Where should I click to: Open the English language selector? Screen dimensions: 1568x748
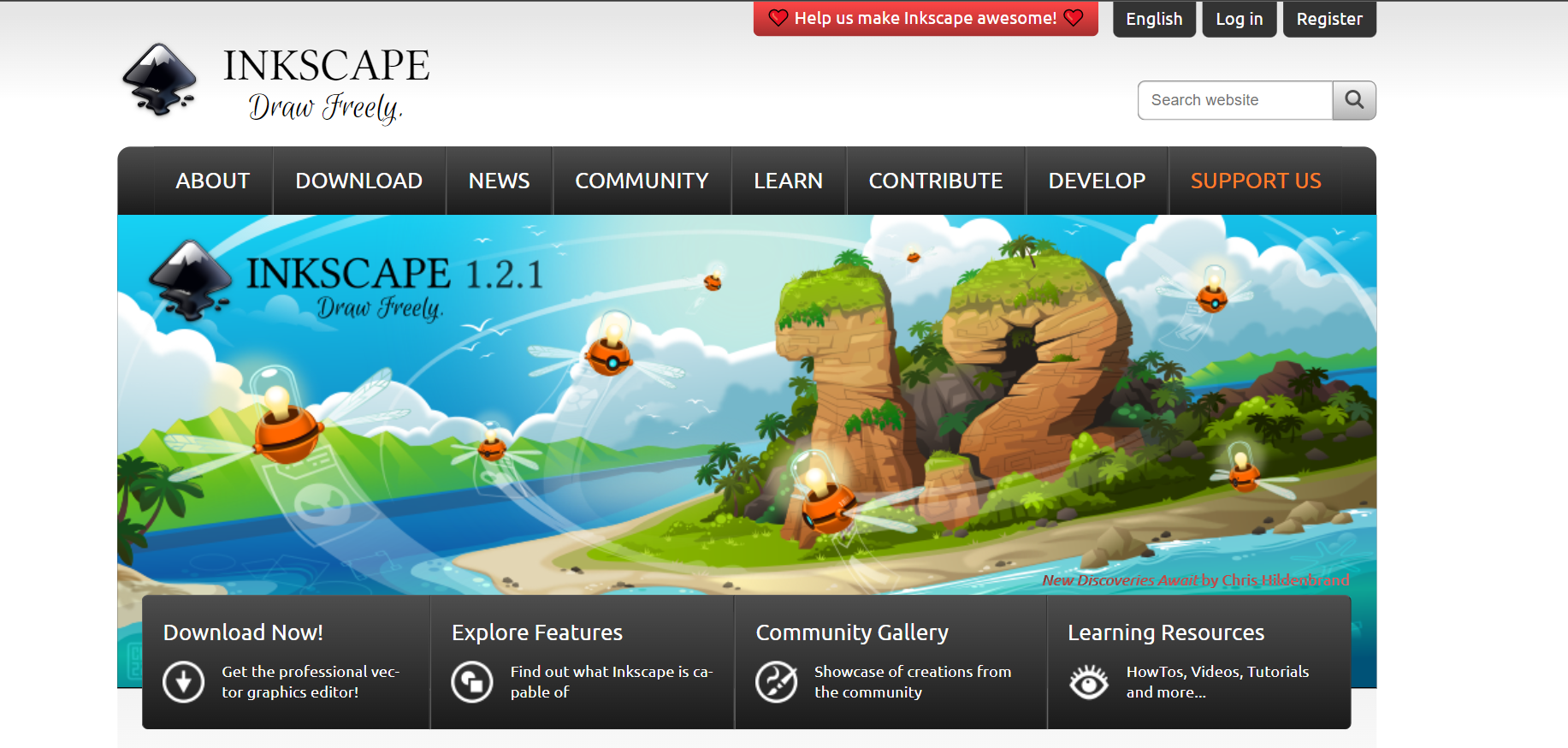pyautogui.click(x=1154, y=19)
